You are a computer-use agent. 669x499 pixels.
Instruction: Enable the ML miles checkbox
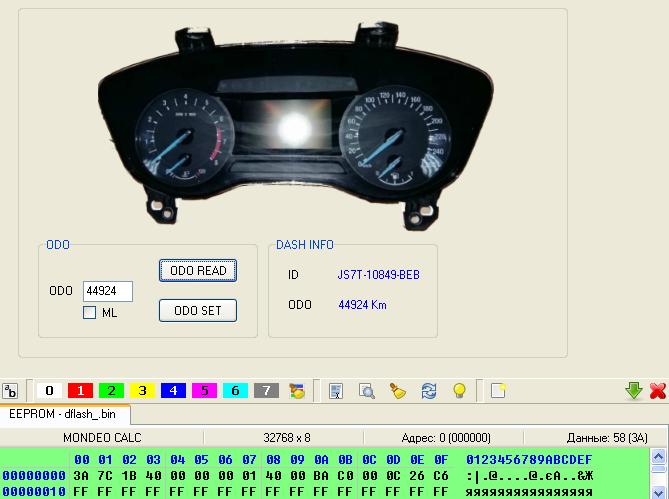90,313
